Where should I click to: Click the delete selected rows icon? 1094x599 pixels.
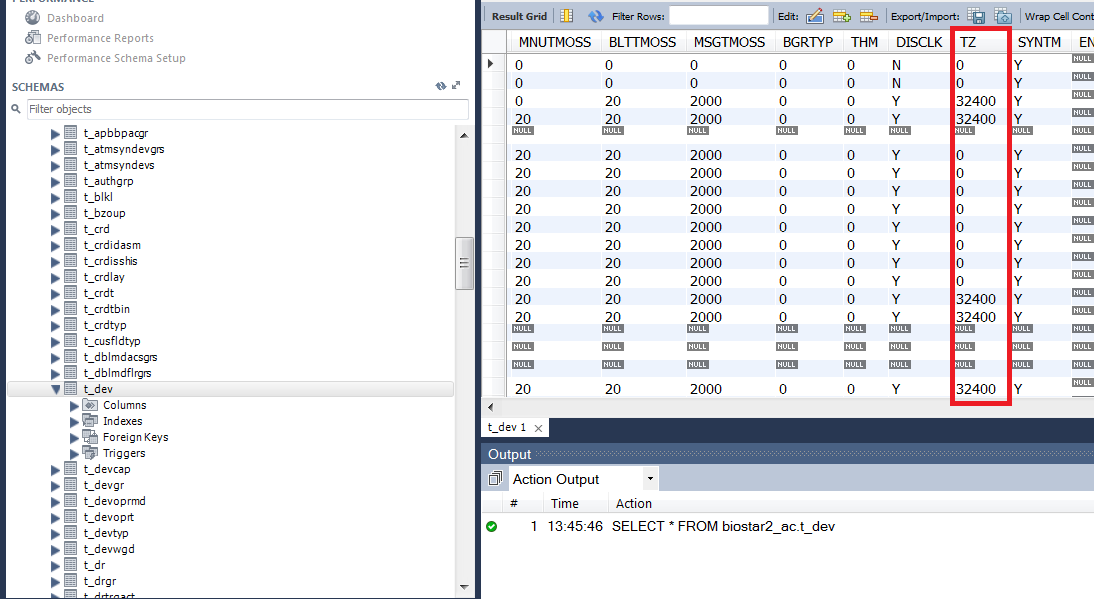(x=868, y=16)
